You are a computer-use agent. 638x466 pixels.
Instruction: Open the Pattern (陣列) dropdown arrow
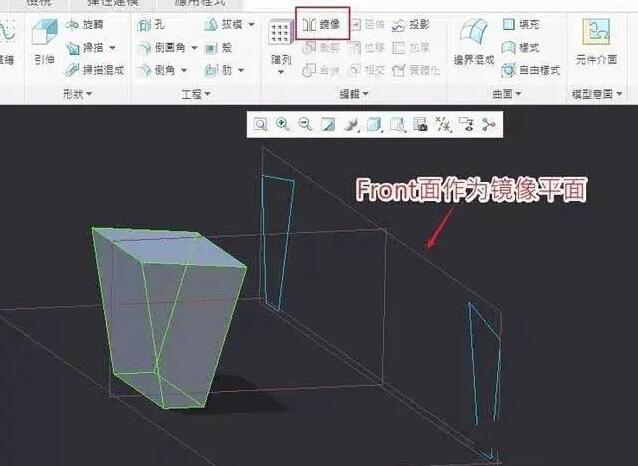click(x=281, y=73)
